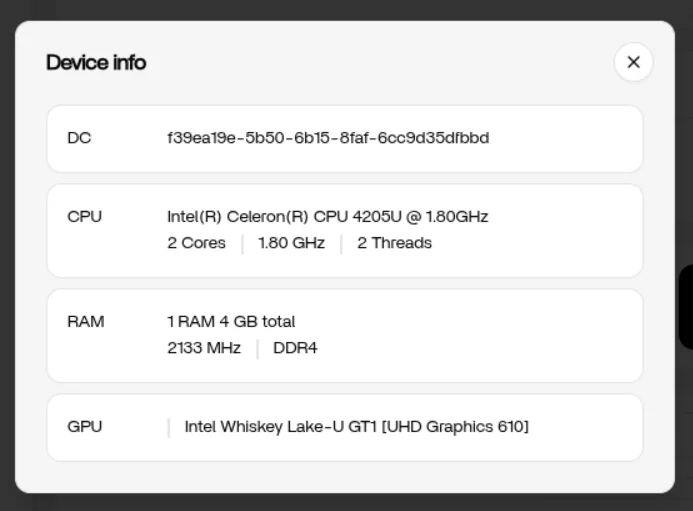Click the RAM label
Screen dimensions: 693x511
click(86, 321)
